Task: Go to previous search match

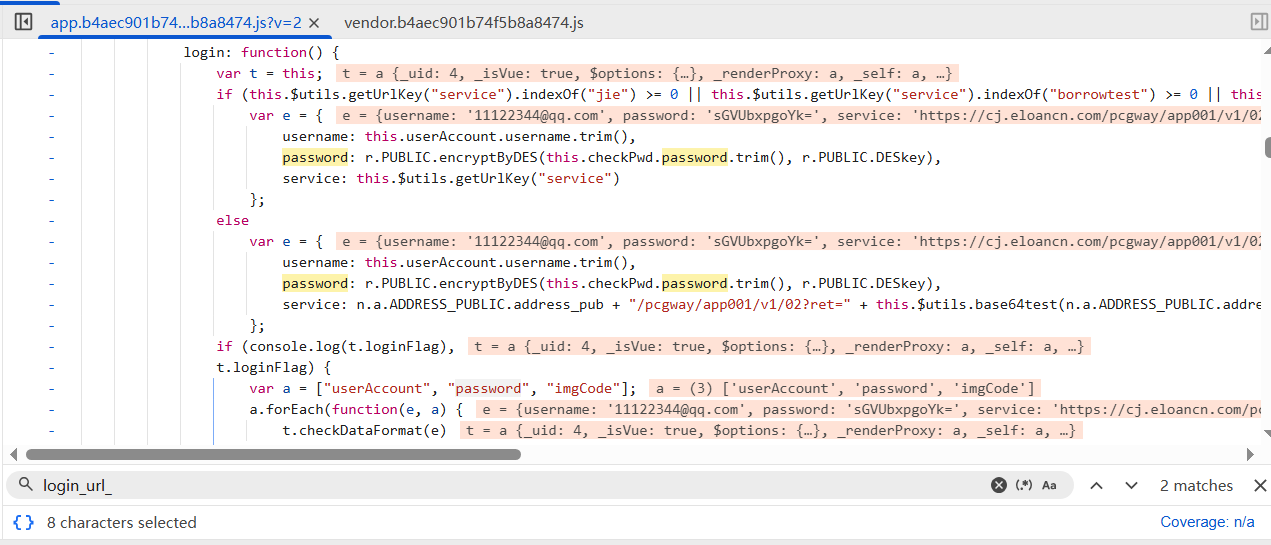Action: pyautogui.click(x=1096, y=485)
